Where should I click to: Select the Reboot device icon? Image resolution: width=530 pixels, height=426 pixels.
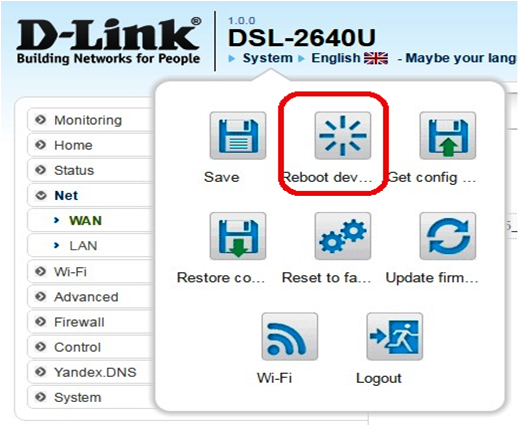click(x=343, y=136)
